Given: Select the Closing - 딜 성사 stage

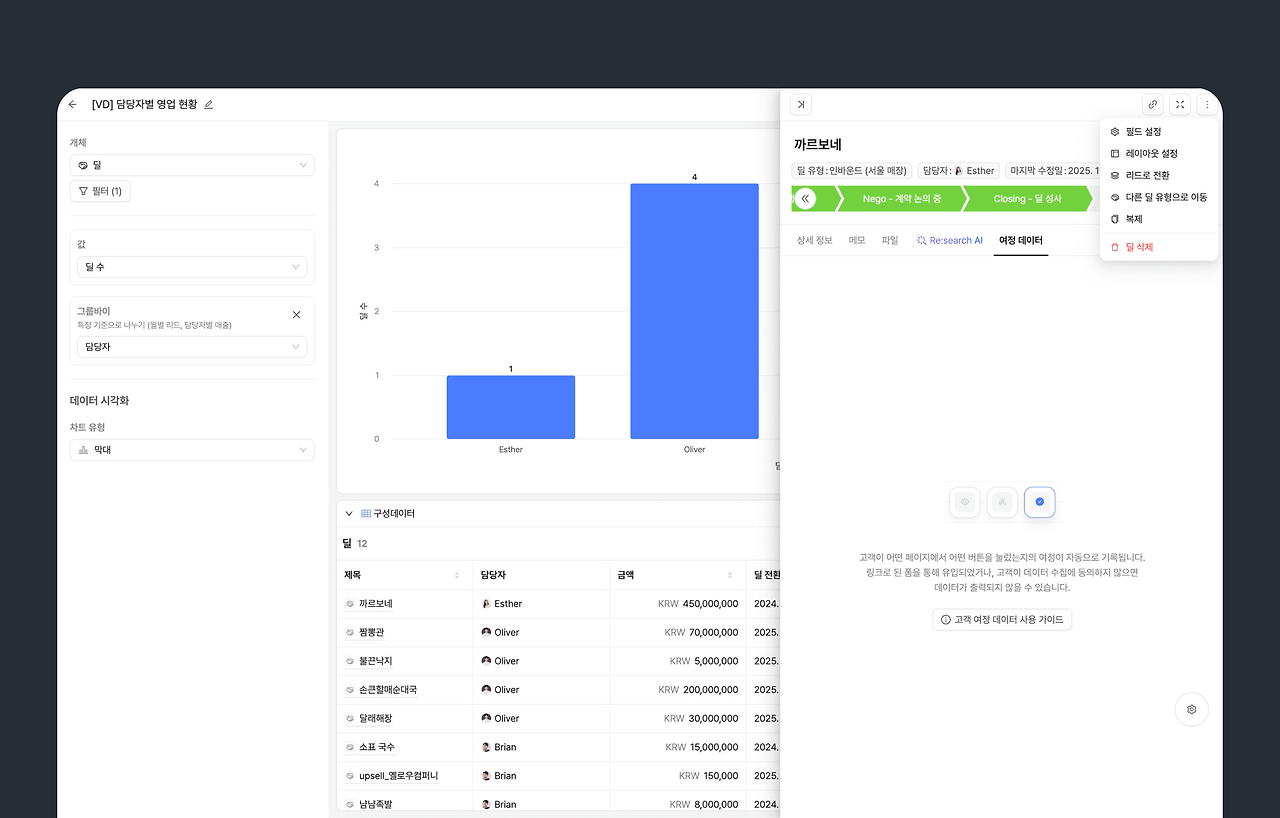Looking at the screenshot, I should (1030, 199).
